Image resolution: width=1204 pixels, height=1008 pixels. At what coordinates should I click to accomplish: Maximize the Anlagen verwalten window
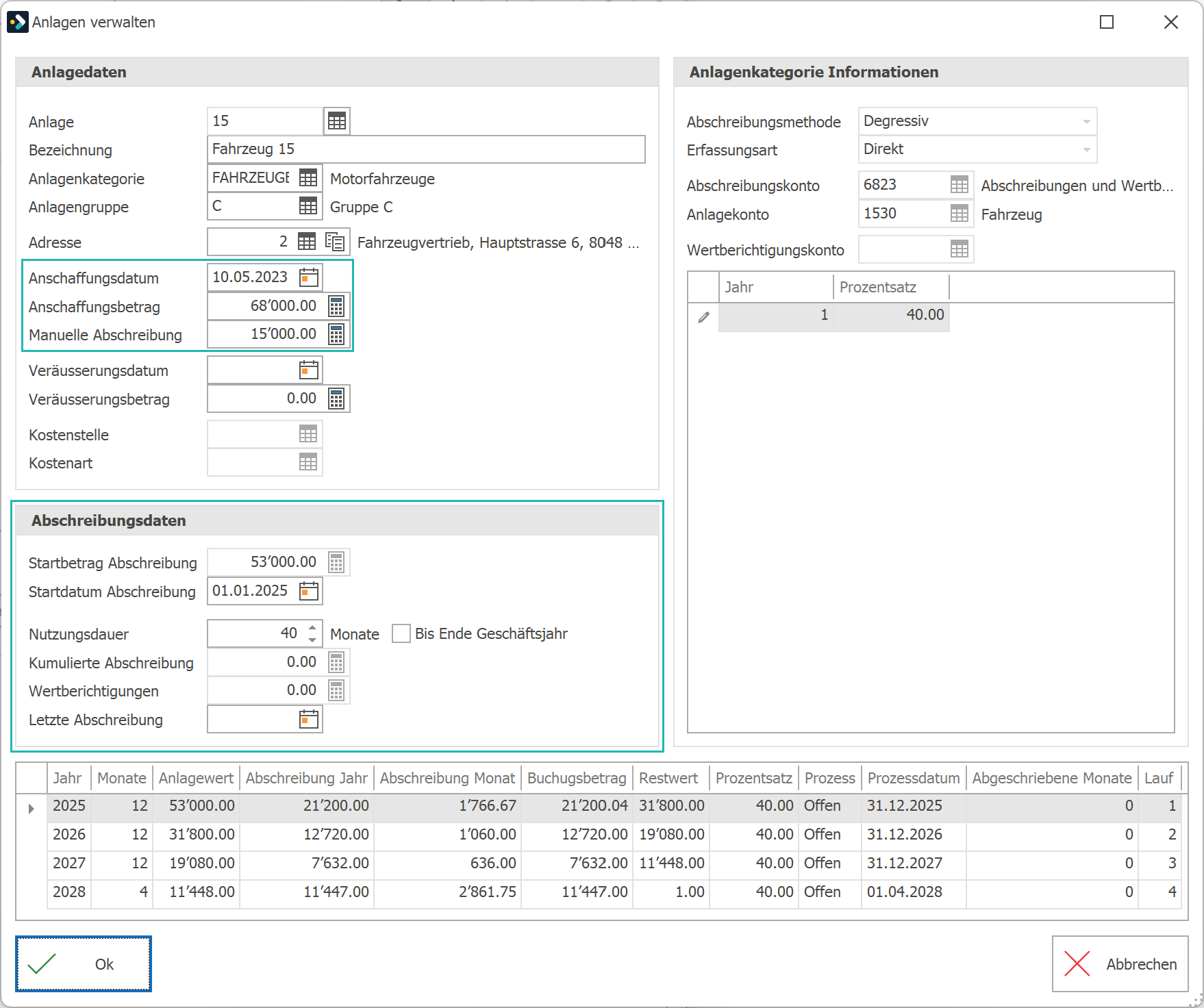coord(1107,22)
